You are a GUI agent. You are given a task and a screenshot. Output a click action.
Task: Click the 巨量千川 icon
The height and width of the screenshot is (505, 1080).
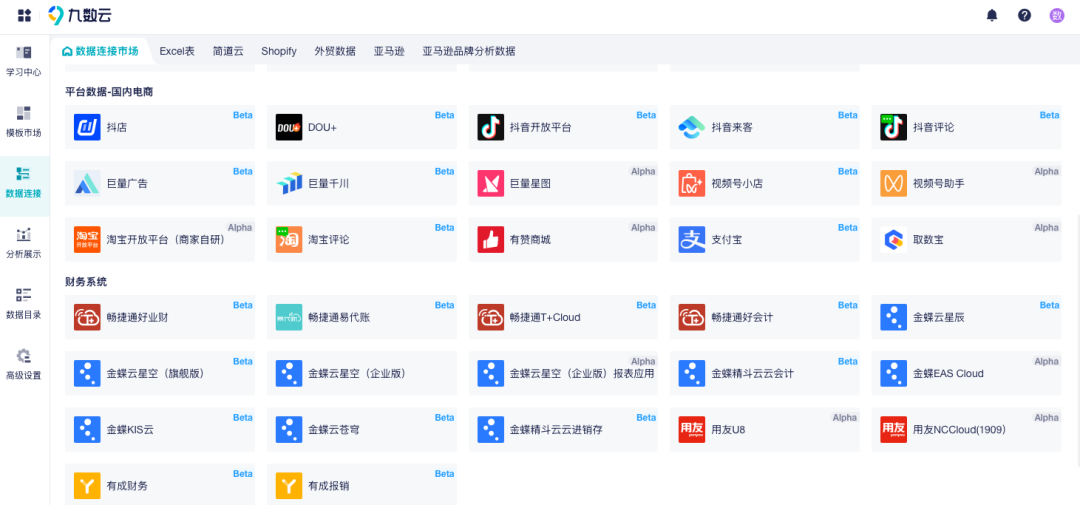click(289, 183)
